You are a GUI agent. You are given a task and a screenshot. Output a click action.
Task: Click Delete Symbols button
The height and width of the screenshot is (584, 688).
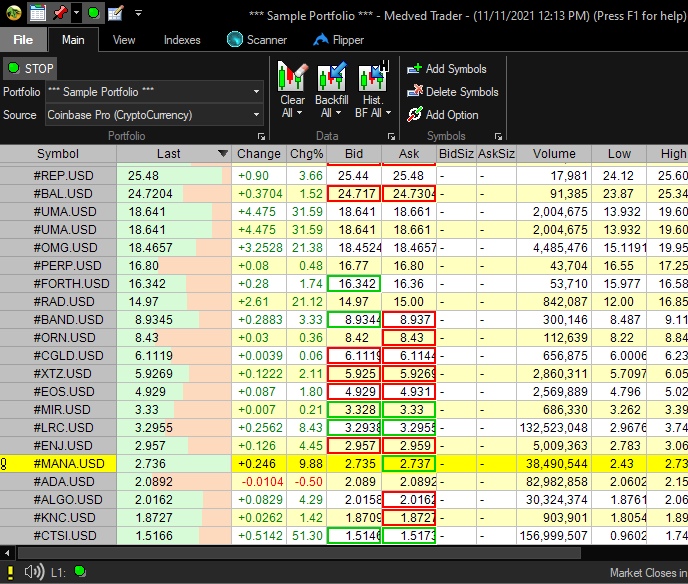tap(452, 92)
